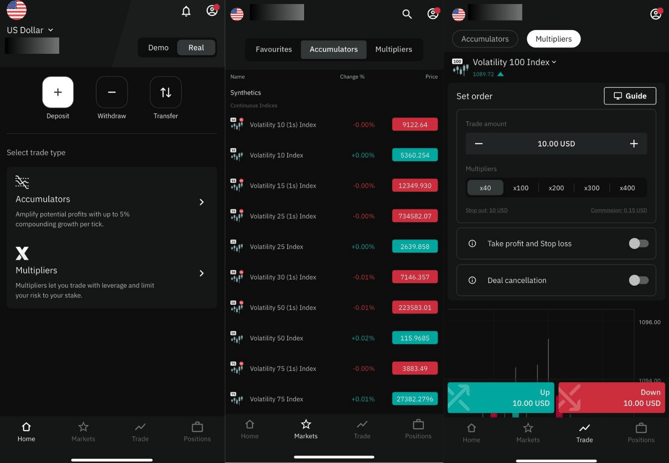
Task: Switch to Multipliers tab in Markets
Action: [394, 50]
